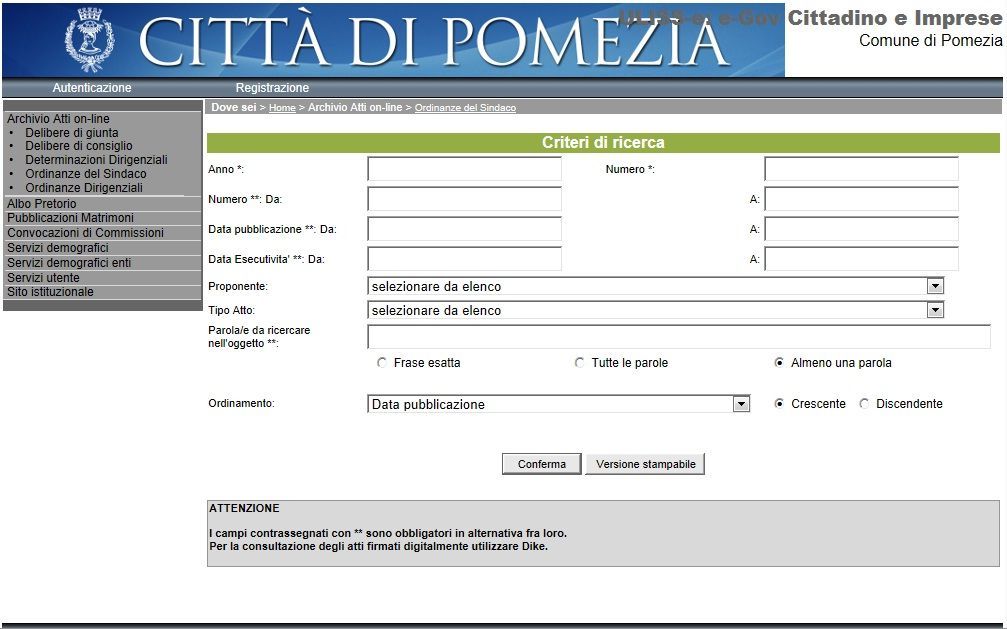Click the Archivio Atti on-line breadcrumb text

pos(355,107)
